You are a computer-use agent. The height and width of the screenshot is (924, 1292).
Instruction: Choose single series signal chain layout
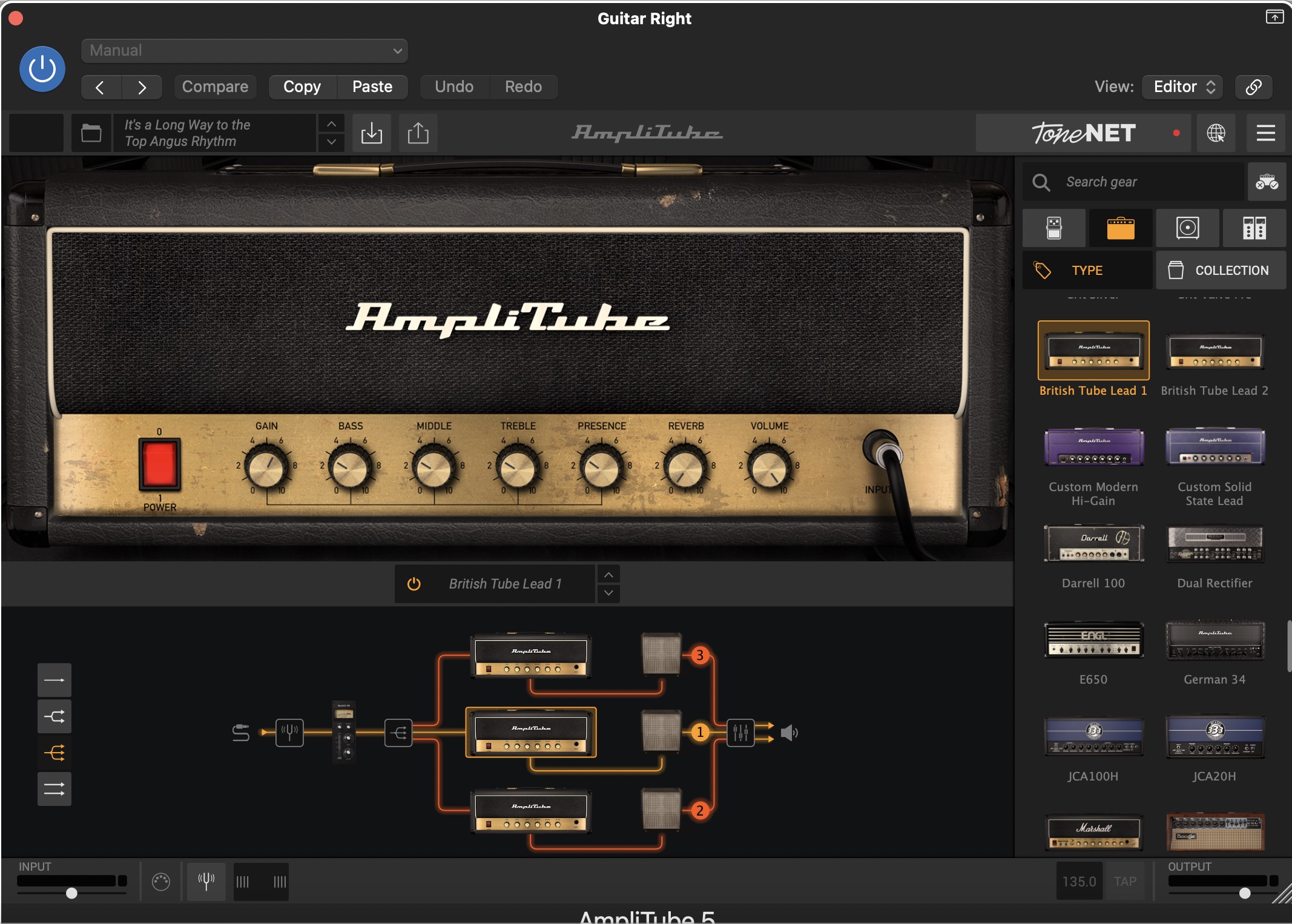coord(54,680)
